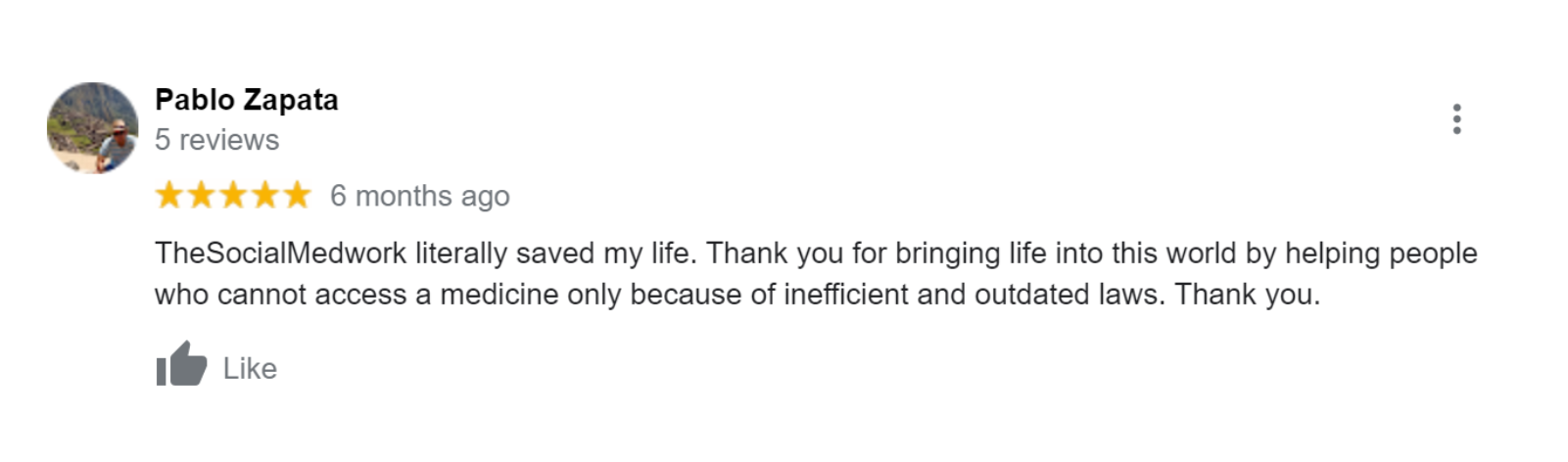Open the Pablo Zapata reviewer name

(246, 100)
